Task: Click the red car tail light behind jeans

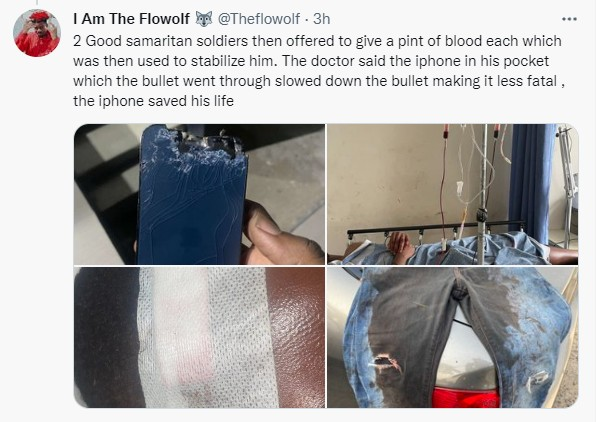Action: 466,398
